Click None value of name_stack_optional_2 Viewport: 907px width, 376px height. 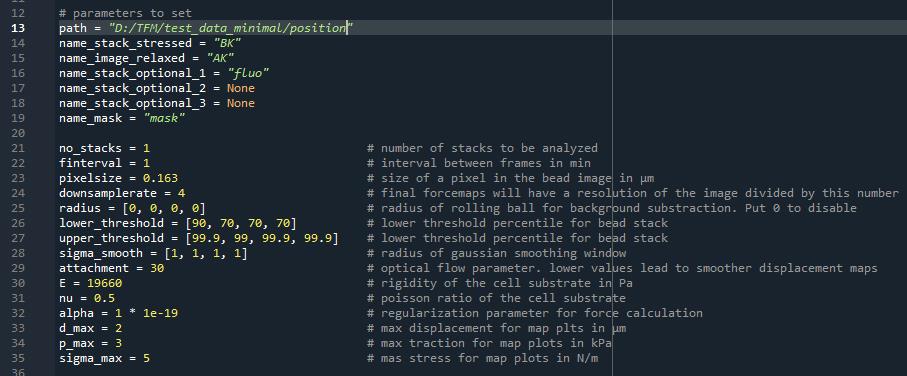(241, 88)
